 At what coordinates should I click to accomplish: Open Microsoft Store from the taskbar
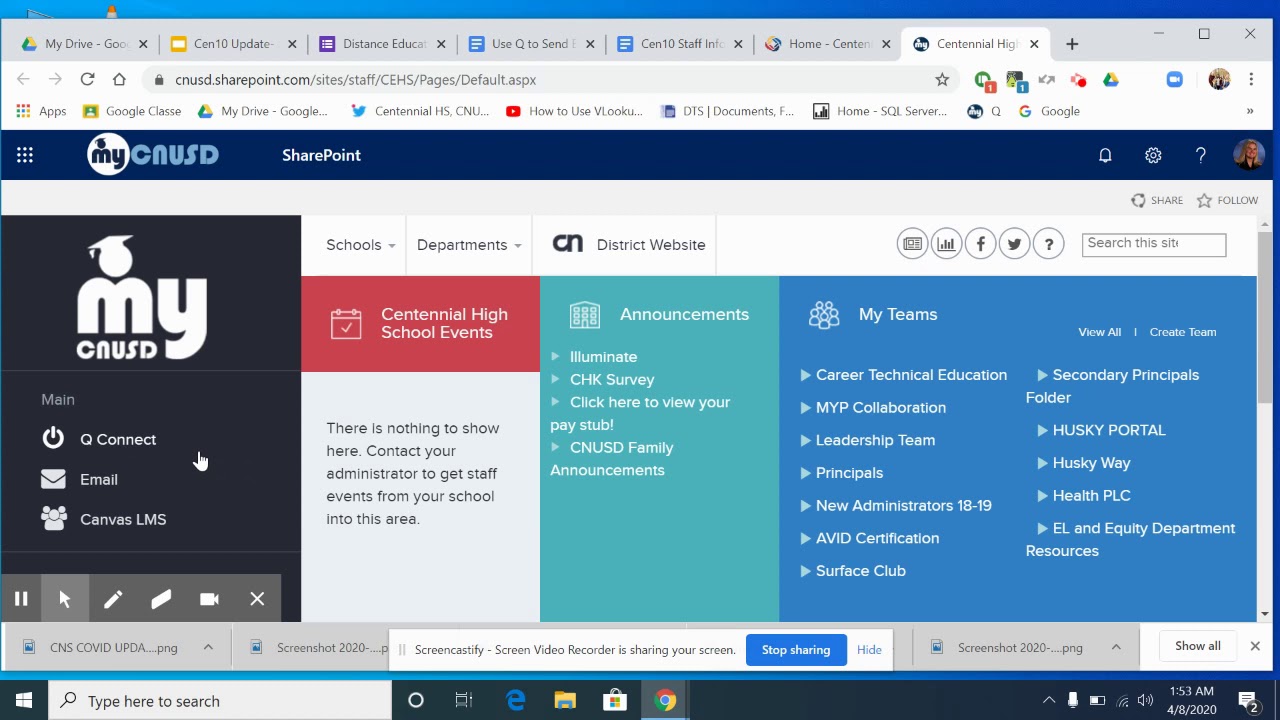point(614,701)
